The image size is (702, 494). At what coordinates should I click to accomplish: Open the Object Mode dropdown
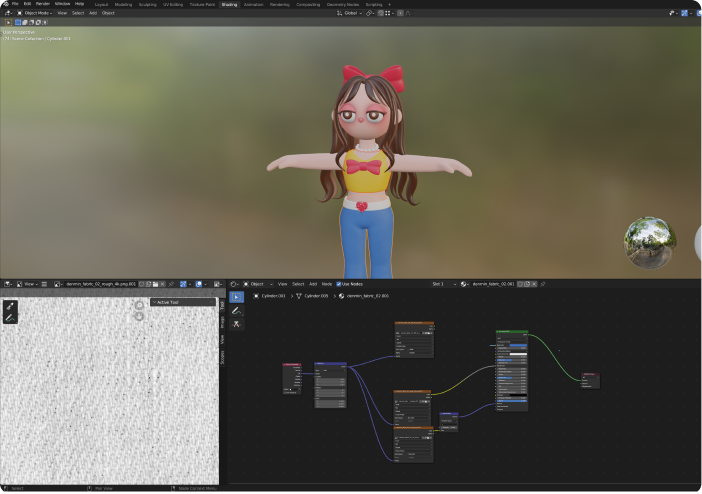34,13
